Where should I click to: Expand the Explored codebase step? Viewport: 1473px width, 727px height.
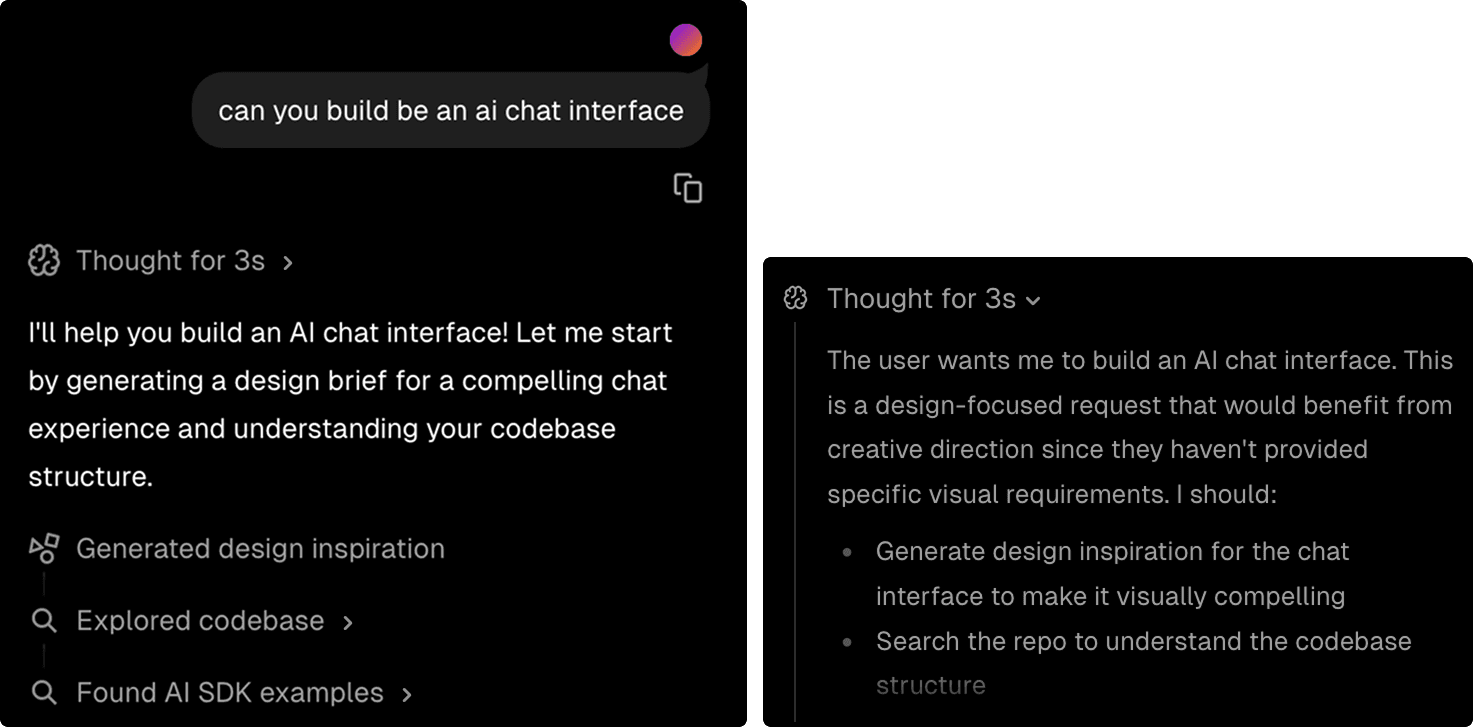coord(200,620)
